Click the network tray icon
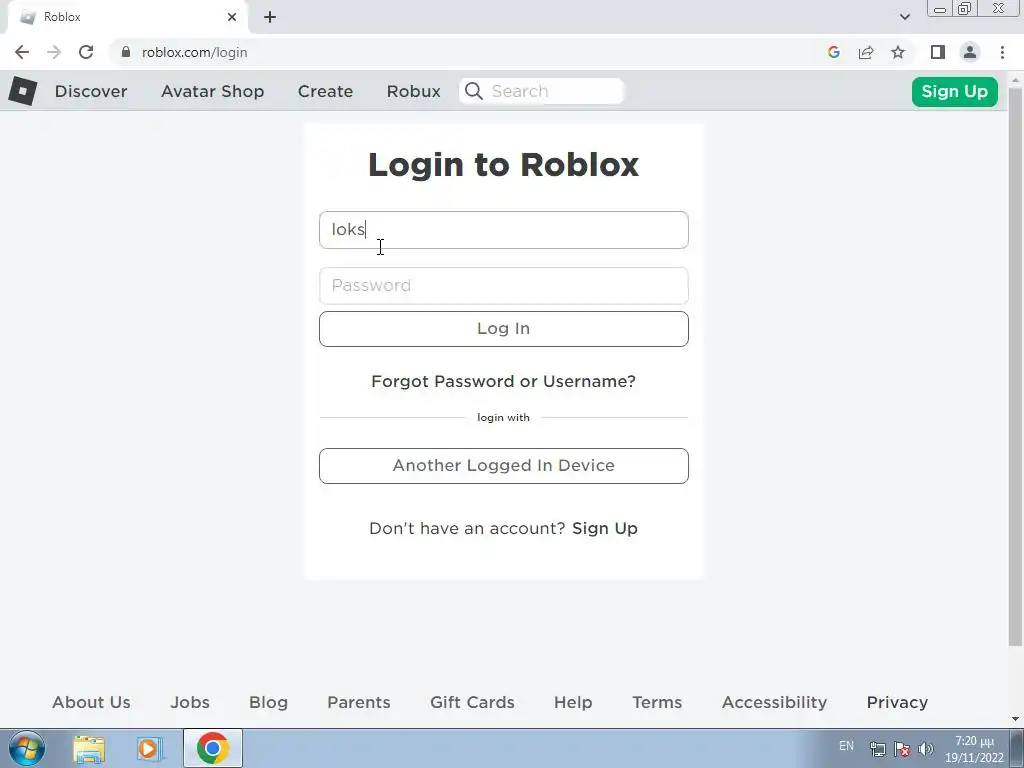This screenshot has height=768, width=1024. tap(878, 749)
